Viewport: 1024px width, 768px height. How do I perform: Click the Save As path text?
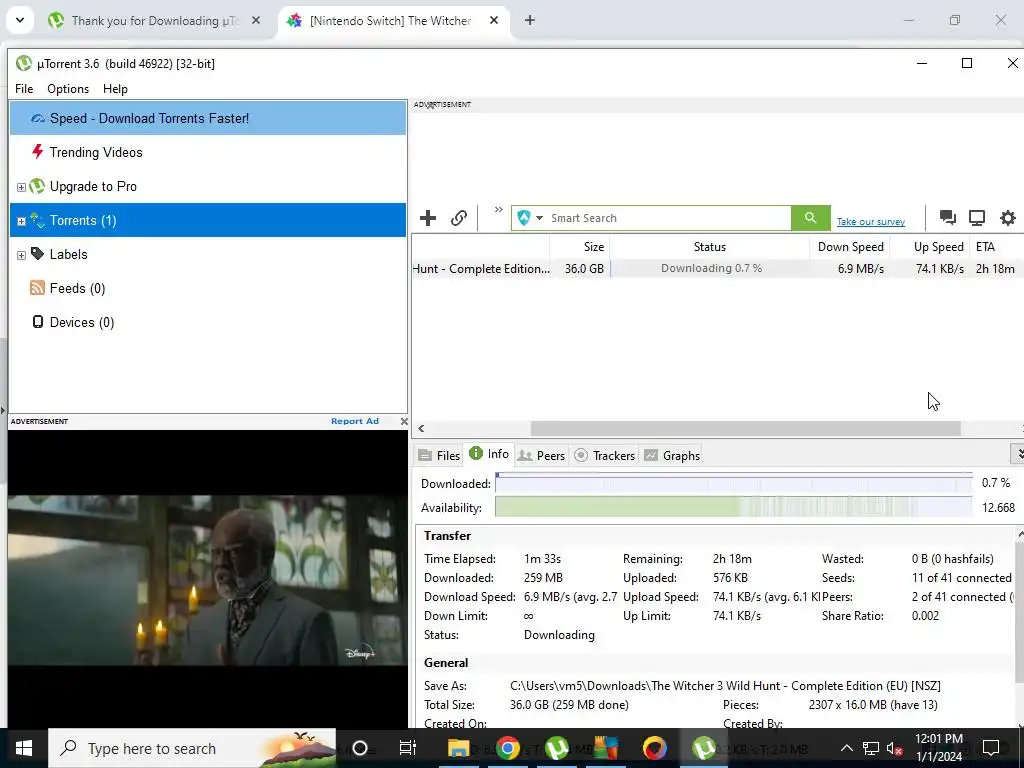[725, 686]
